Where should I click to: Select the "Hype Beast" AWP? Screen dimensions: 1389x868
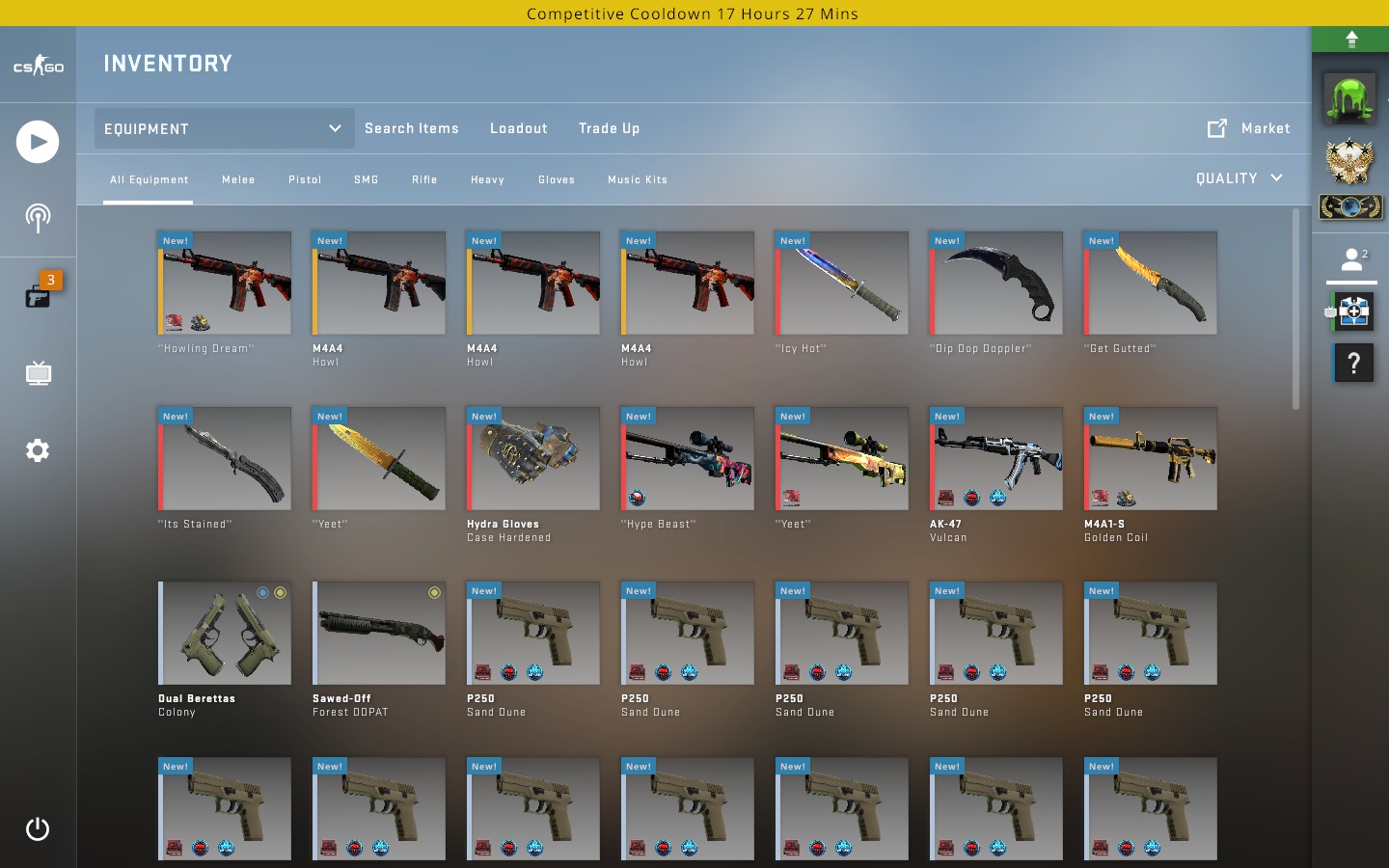coord(688,458)
